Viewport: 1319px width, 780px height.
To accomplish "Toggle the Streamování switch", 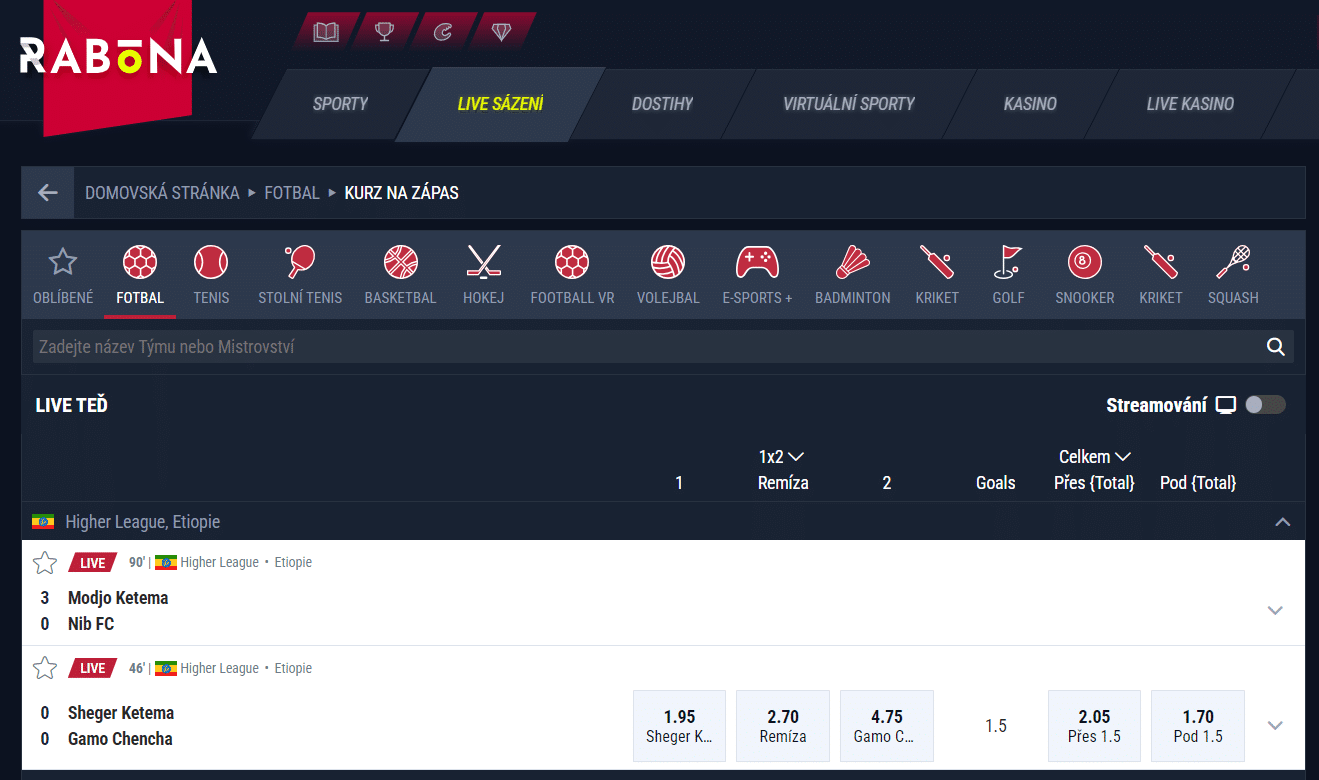I will (1265, 405).
